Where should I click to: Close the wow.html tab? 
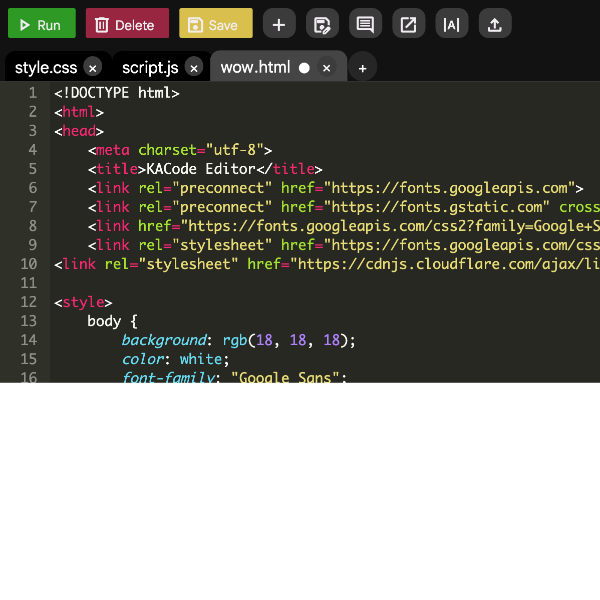(326, 68)
